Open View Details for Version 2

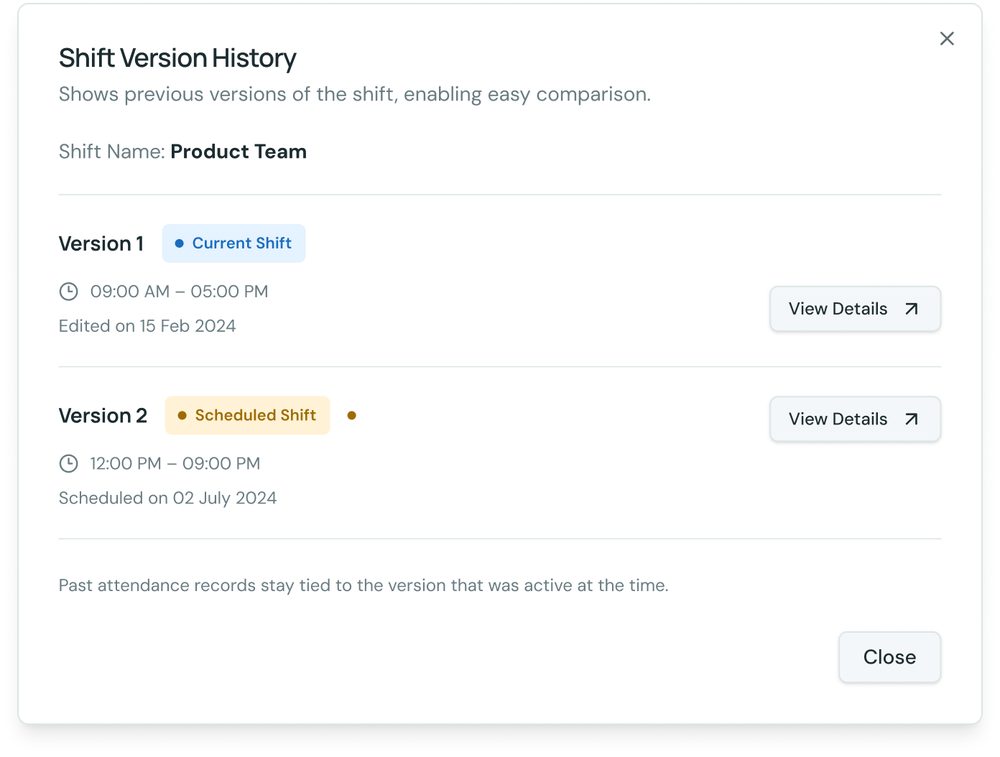(855, 419)
